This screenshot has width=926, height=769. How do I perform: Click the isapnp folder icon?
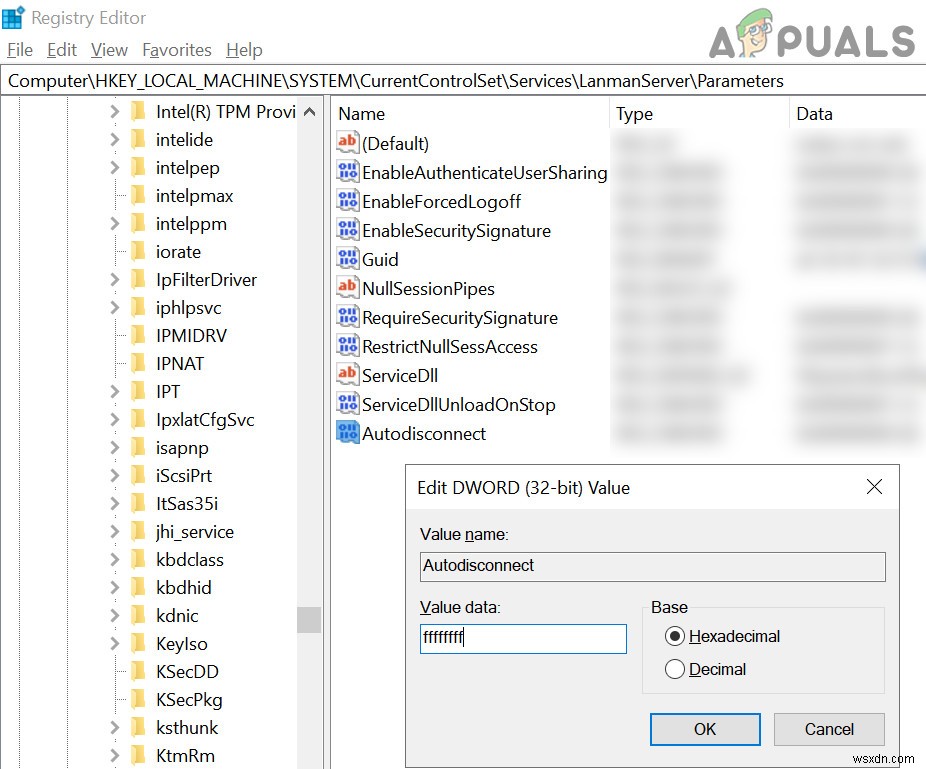(x=138, y=448)
